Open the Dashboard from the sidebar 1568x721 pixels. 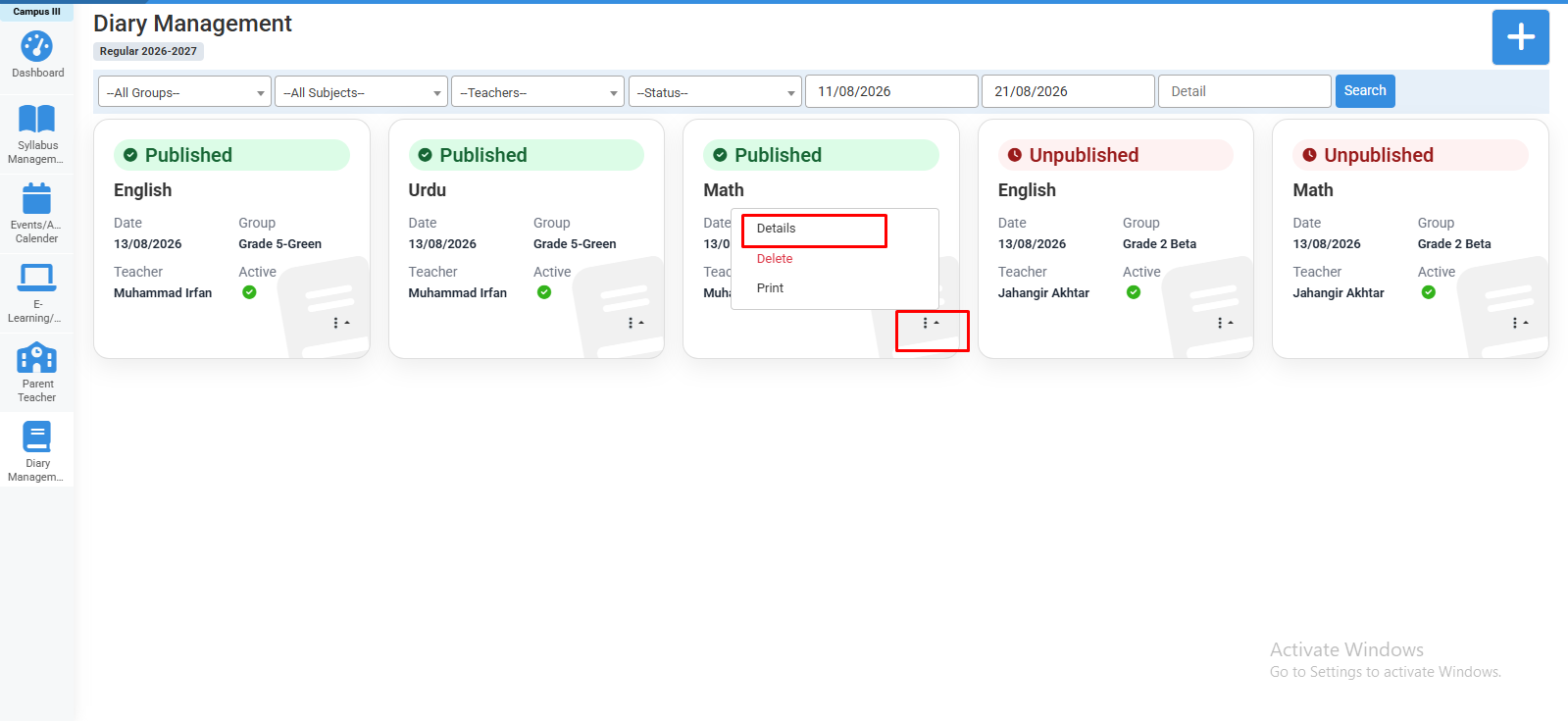coord(37,55)
